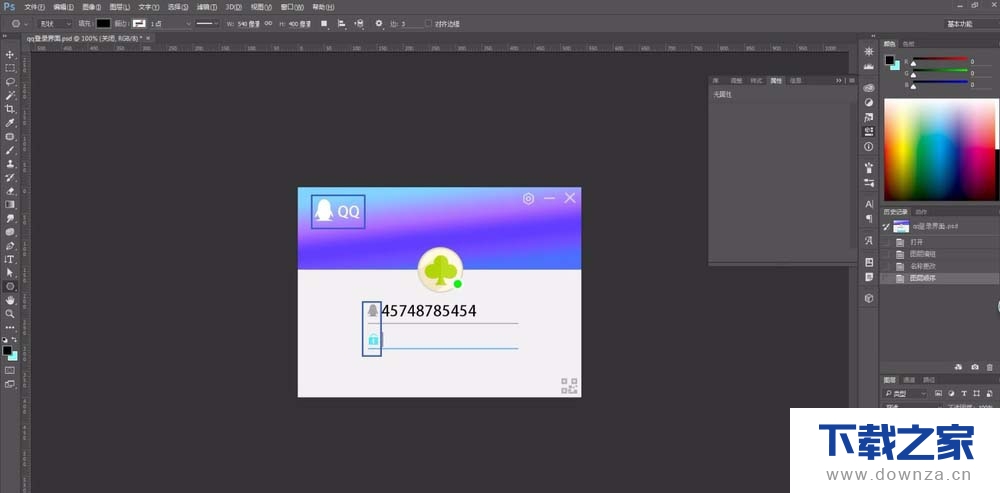Image resolution: width=1000 pixels, height=493 pixels.
Task: Close the qq登录界面.psd document tab
Action: coord(148,38)
